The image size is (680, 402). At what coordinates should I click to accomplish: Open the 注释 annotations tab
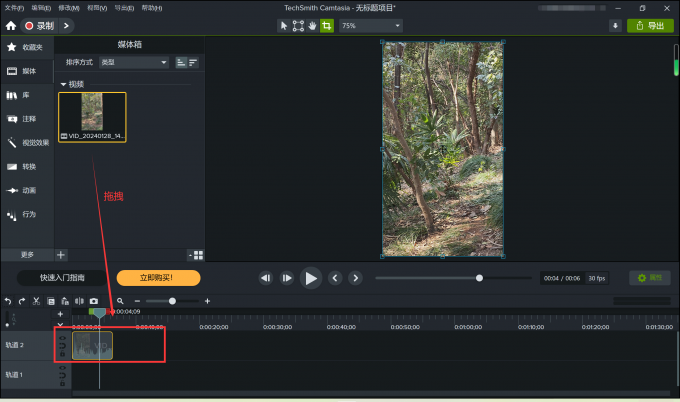pyautogui.click(x=27, y=119)
